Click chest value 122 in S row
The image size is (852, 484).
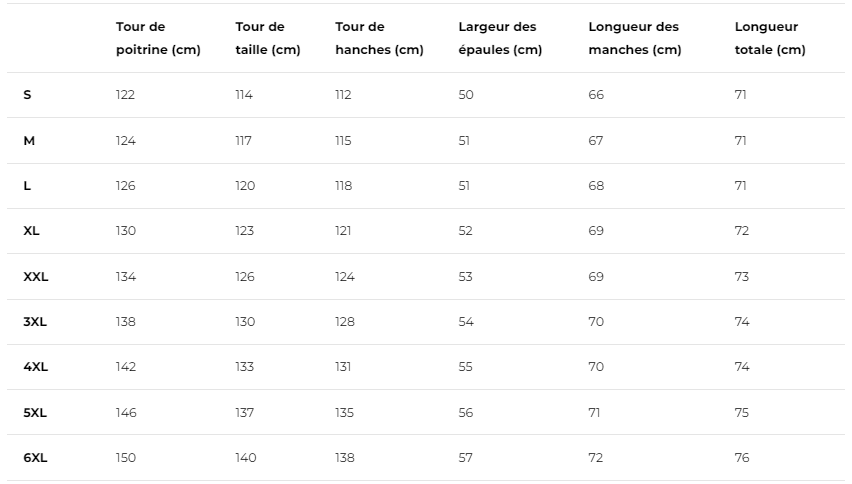tap(125, 95)
